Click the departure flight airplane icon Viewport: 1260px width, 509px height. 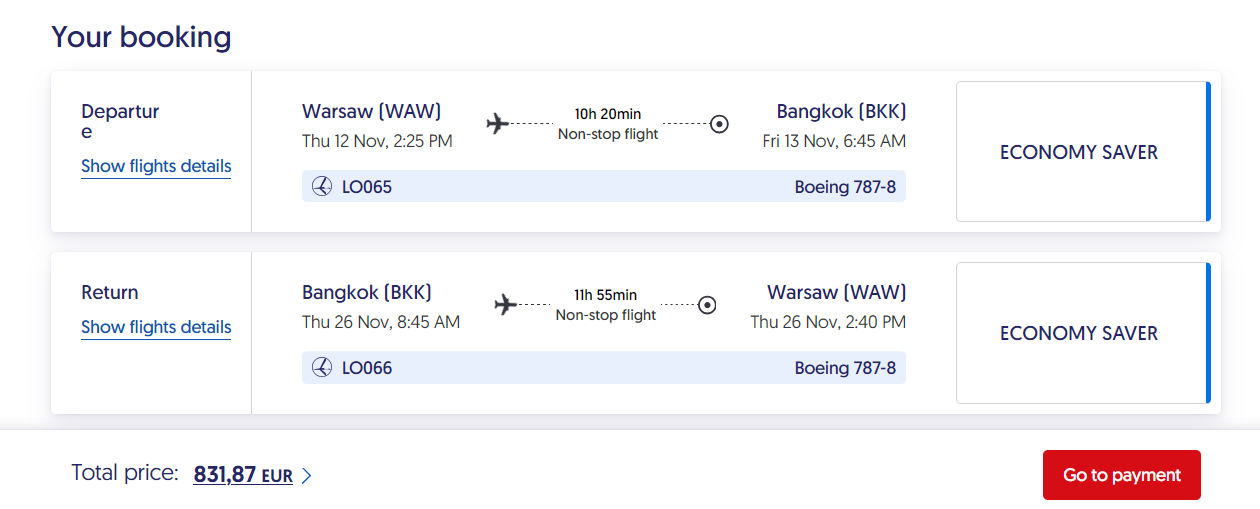[x=498, y=124]
